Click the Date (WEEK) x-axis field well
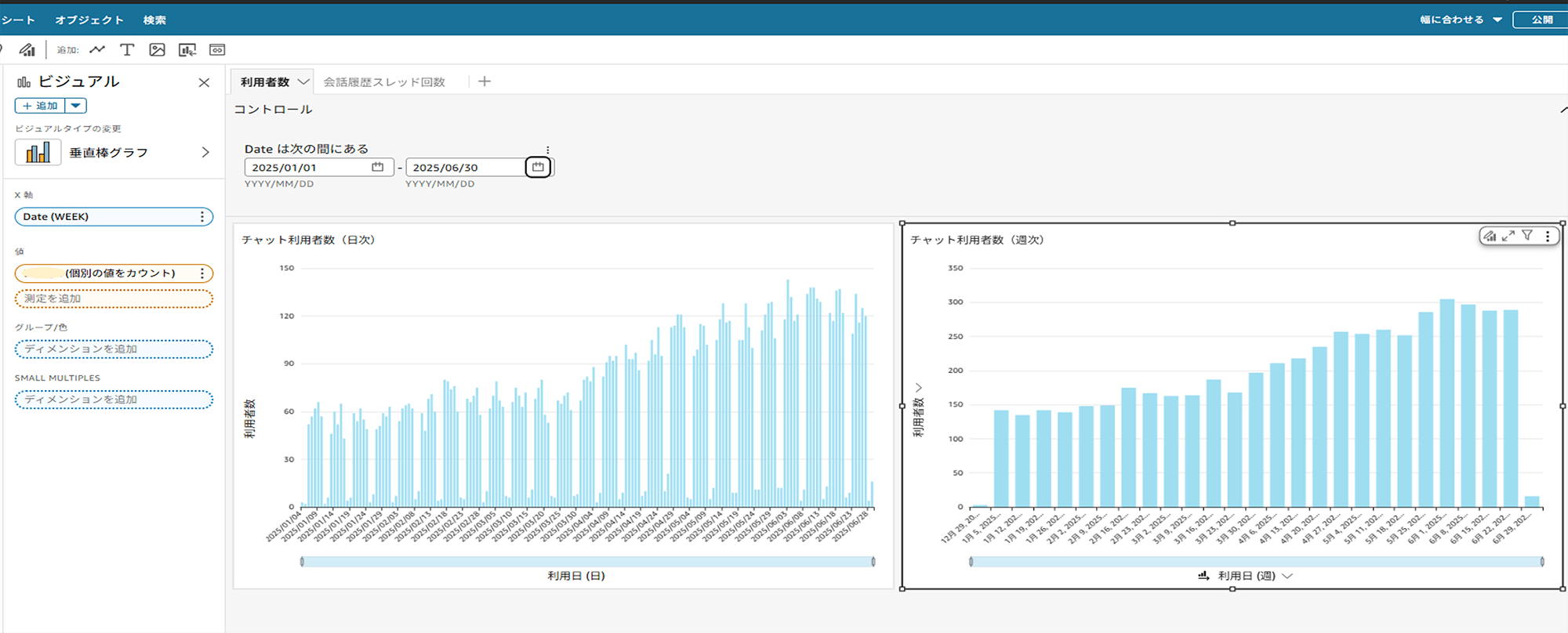This screenshot has width=1568, height=633. (x=106, y=217)
